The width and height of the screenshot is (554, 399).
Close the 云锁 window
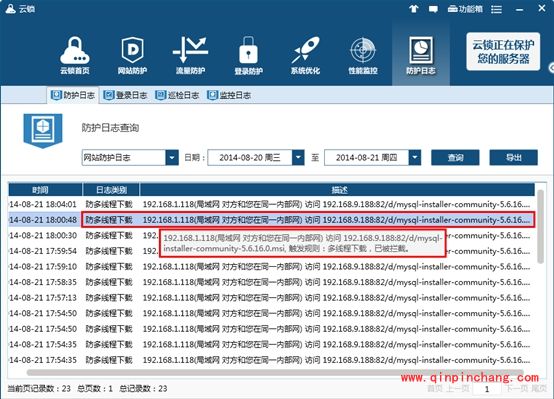tap(542, 8)
